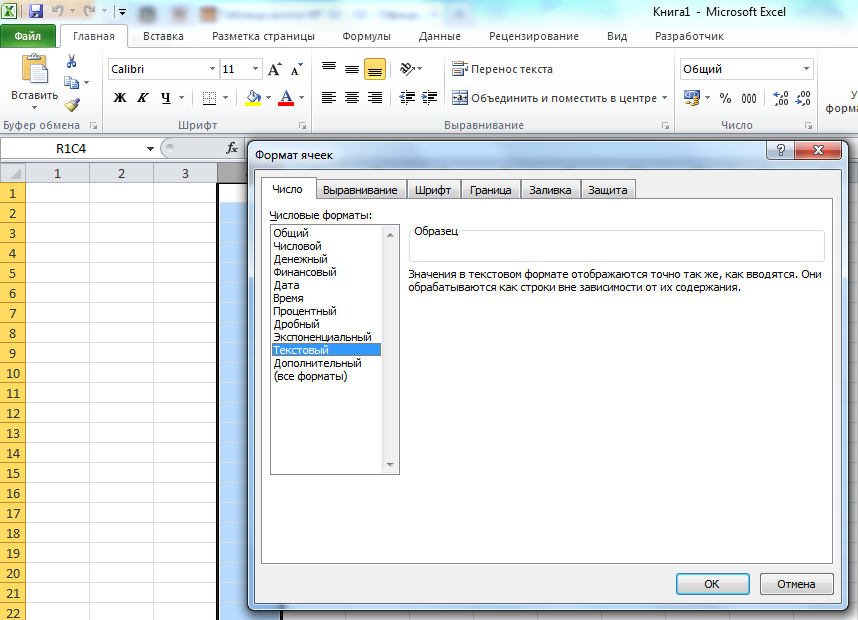Apply the yellow fill color bucket
Image resolution: width=858 pixels, height=620 pixels.
[253, 98]
